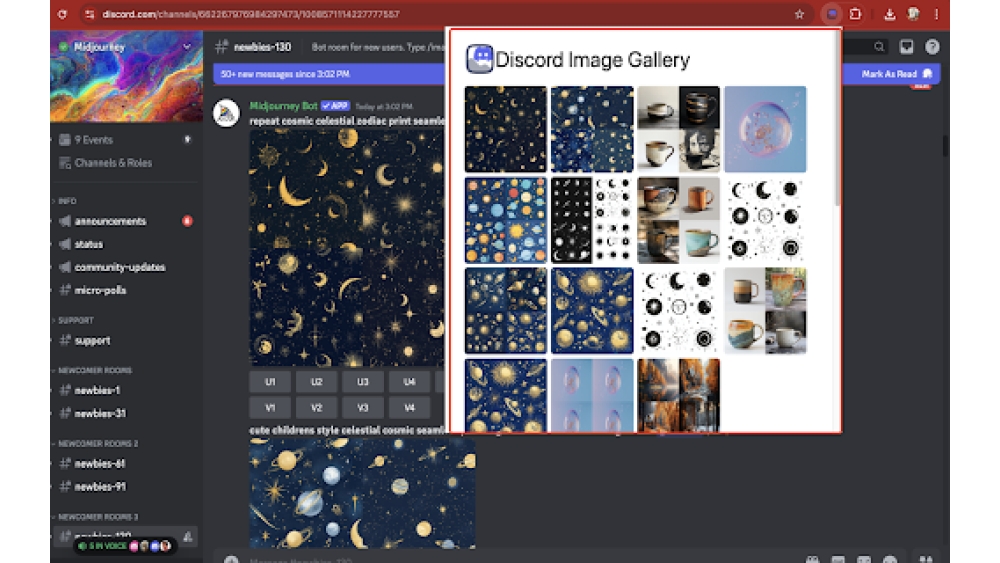
Task: Open the Discord inbox icon
Action: tap(906, 47)
